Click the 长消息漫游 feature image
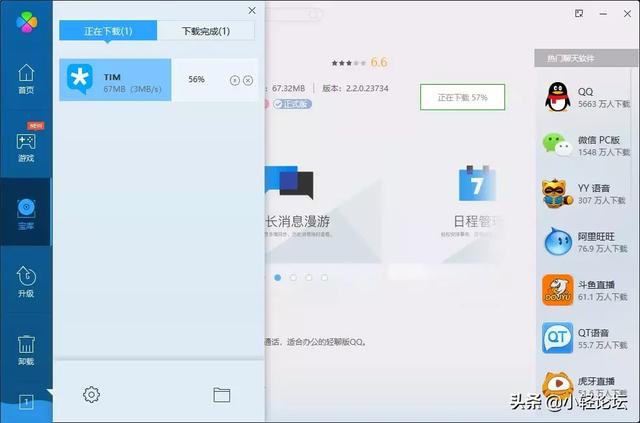Viewport: 640px width, 423px height. (x=290, y=182)
